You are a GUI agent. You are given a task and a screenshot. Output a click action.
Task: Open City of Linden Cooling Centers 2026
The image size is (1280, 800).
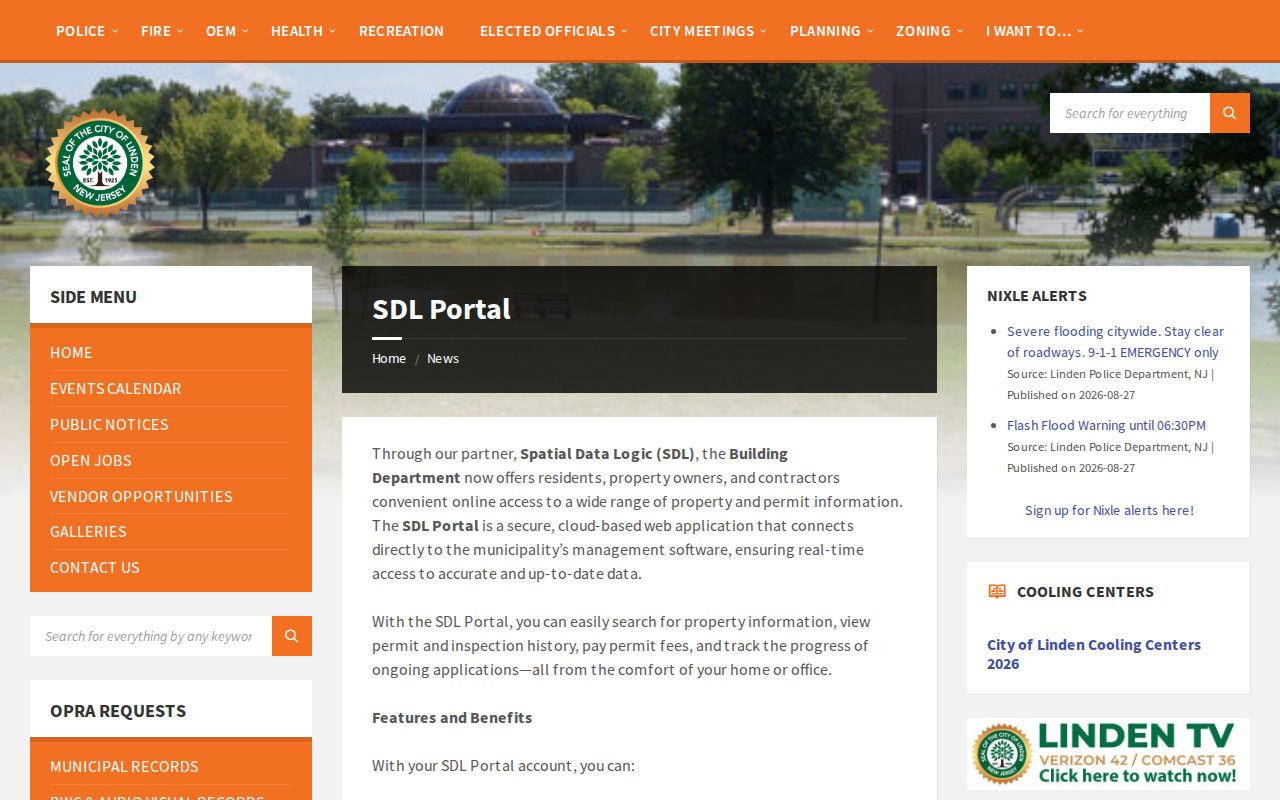pyautogui.click(x=1094, y=655)
